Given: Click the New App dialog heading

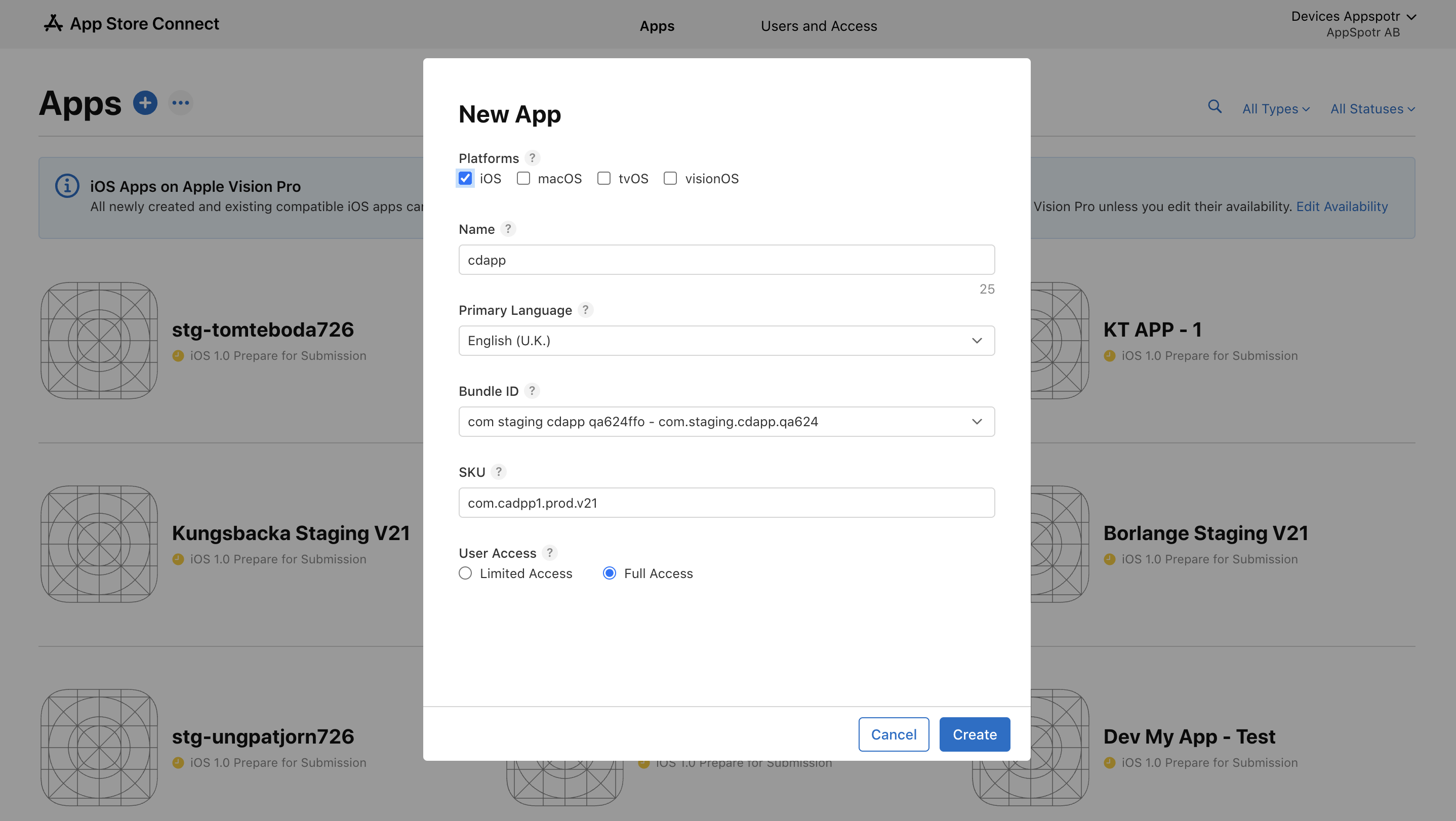Looking at the screenshot, I should click(x=510, y=114).
